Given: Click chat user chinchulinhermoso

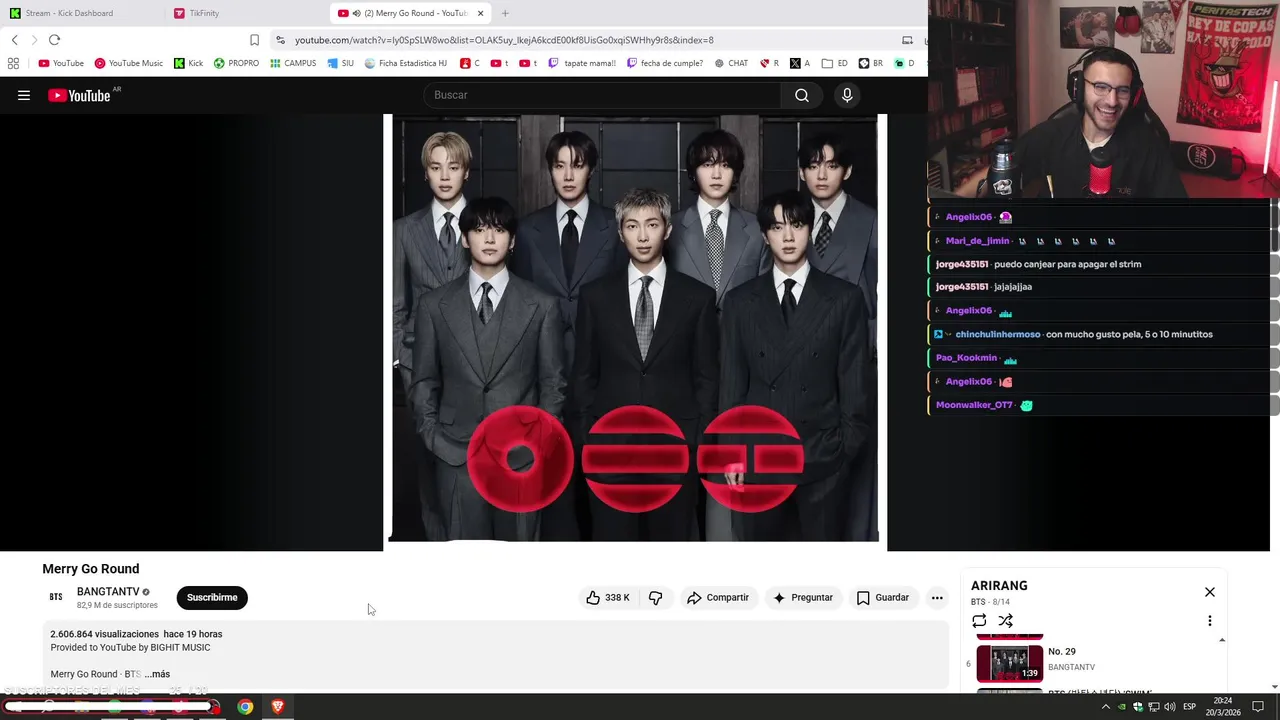Looking at the screenshot, I should 998,334.
